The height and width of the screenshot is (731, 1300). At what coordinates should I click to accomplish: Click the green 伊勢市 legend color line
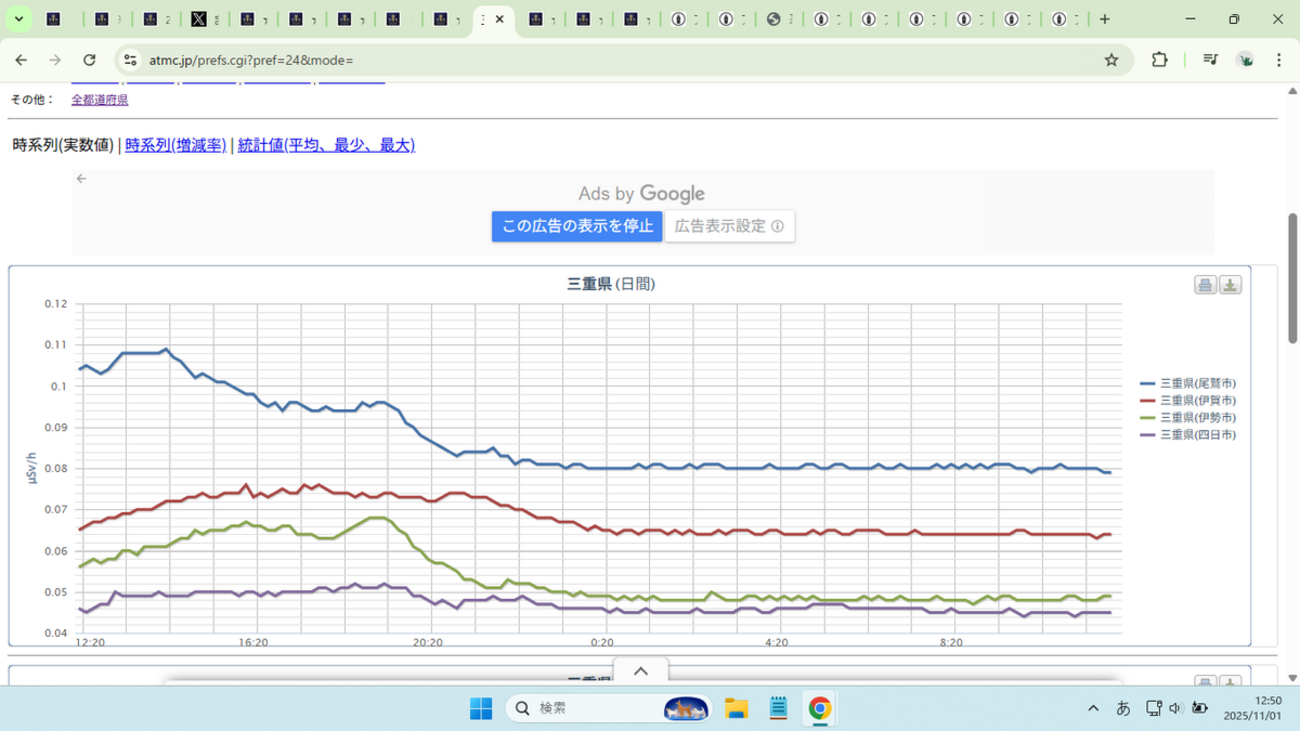1148,418
